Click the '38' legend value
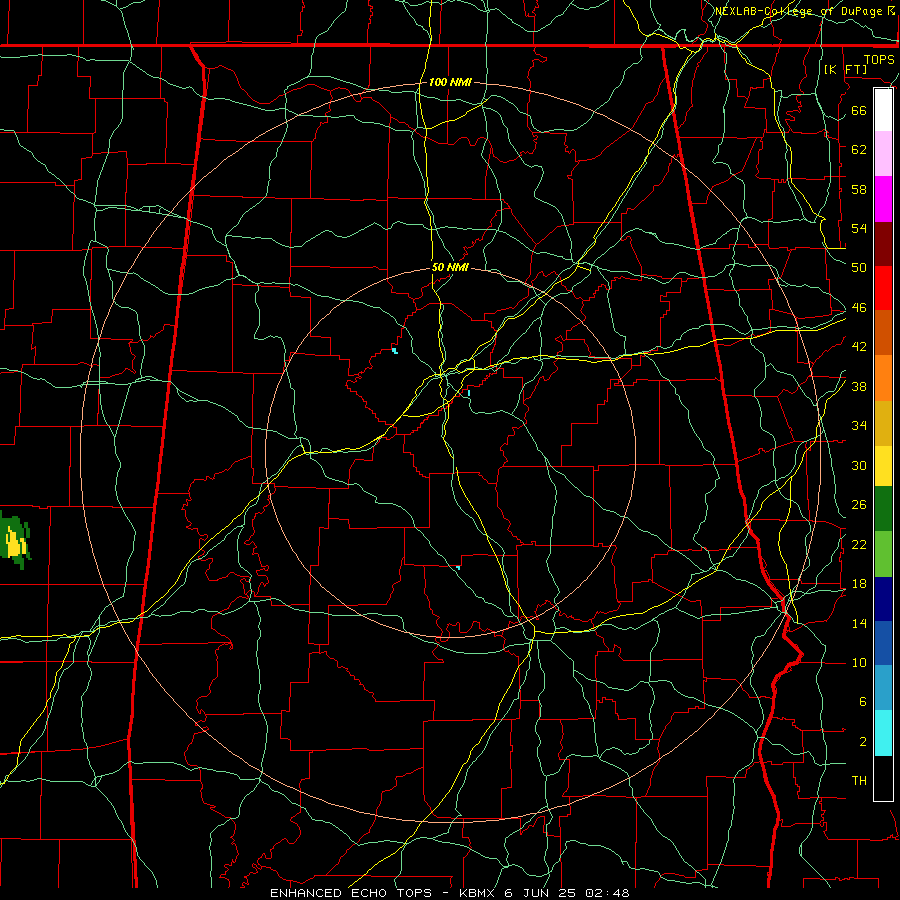The image size is (900, 900). tap(859, 386)
